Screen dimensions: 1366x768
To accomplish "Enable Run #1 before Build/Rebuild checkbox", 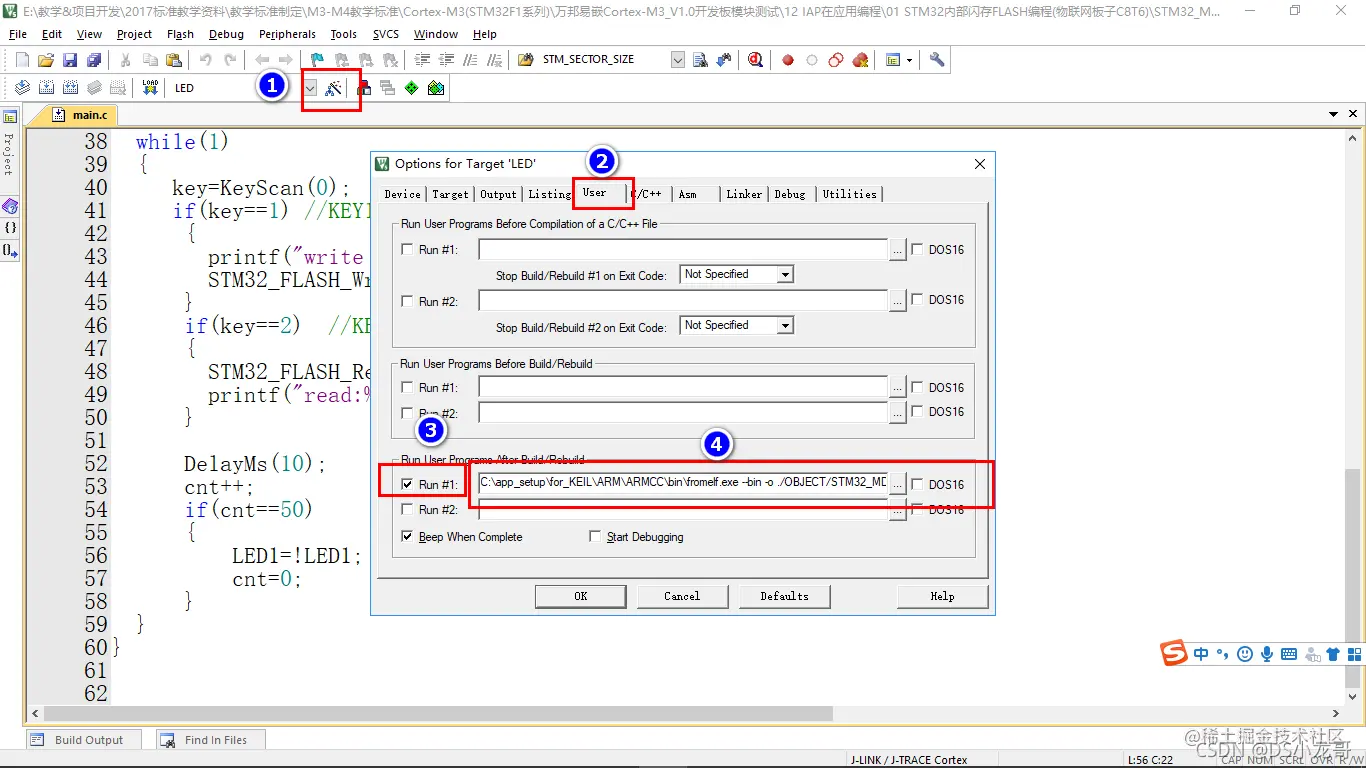I will (x=407, y=387).
